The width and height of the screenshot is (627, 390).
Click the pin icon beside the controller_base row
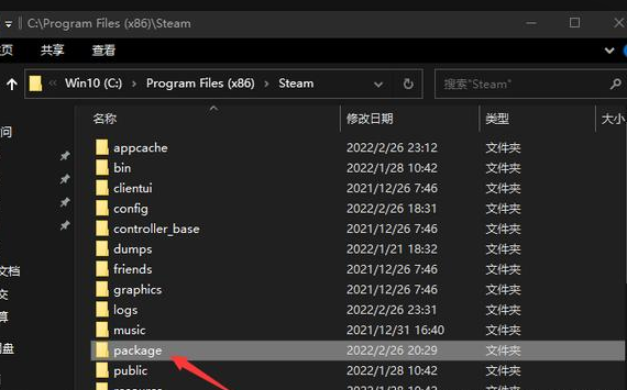(65, 225)
